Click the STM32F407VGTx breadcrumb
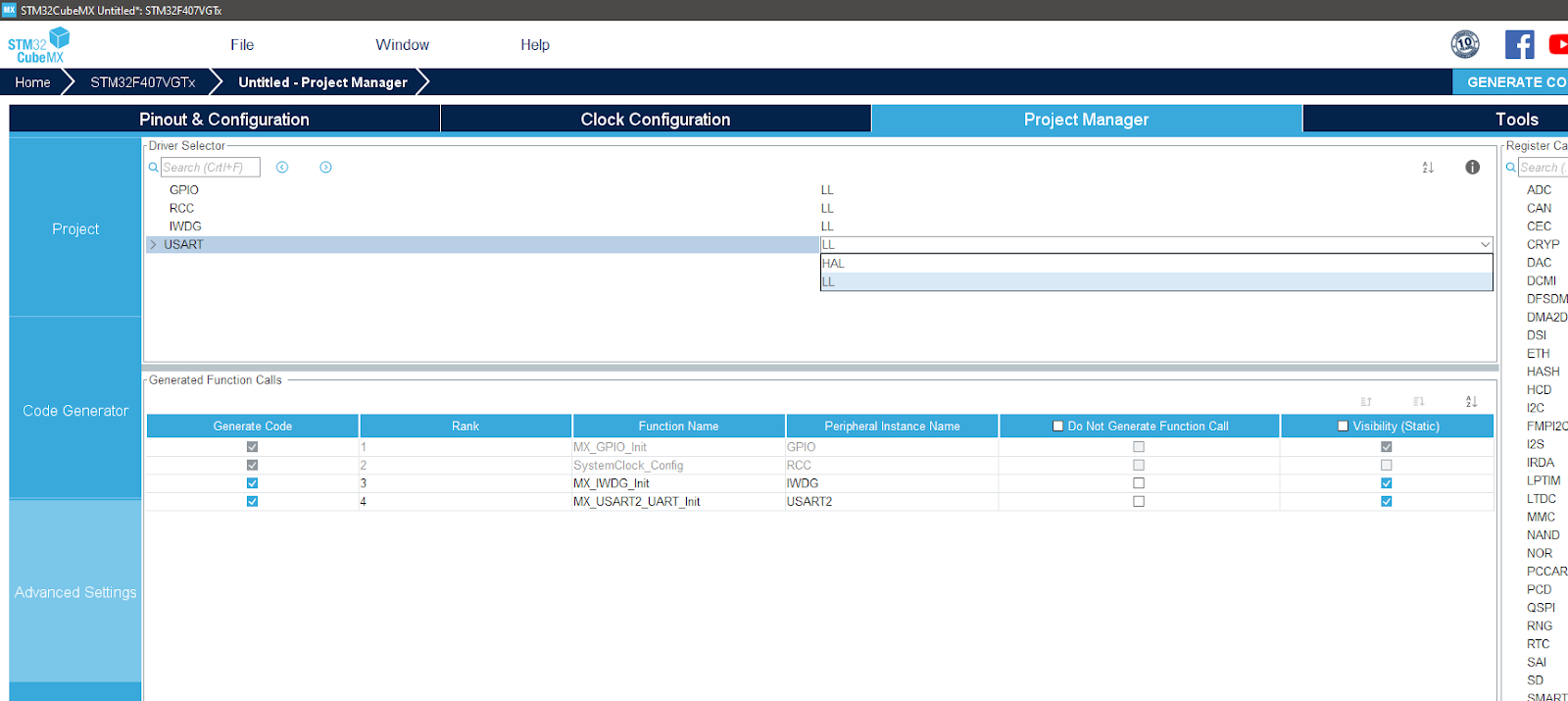The image size is (1568, 701). click(x=143, y=82)
